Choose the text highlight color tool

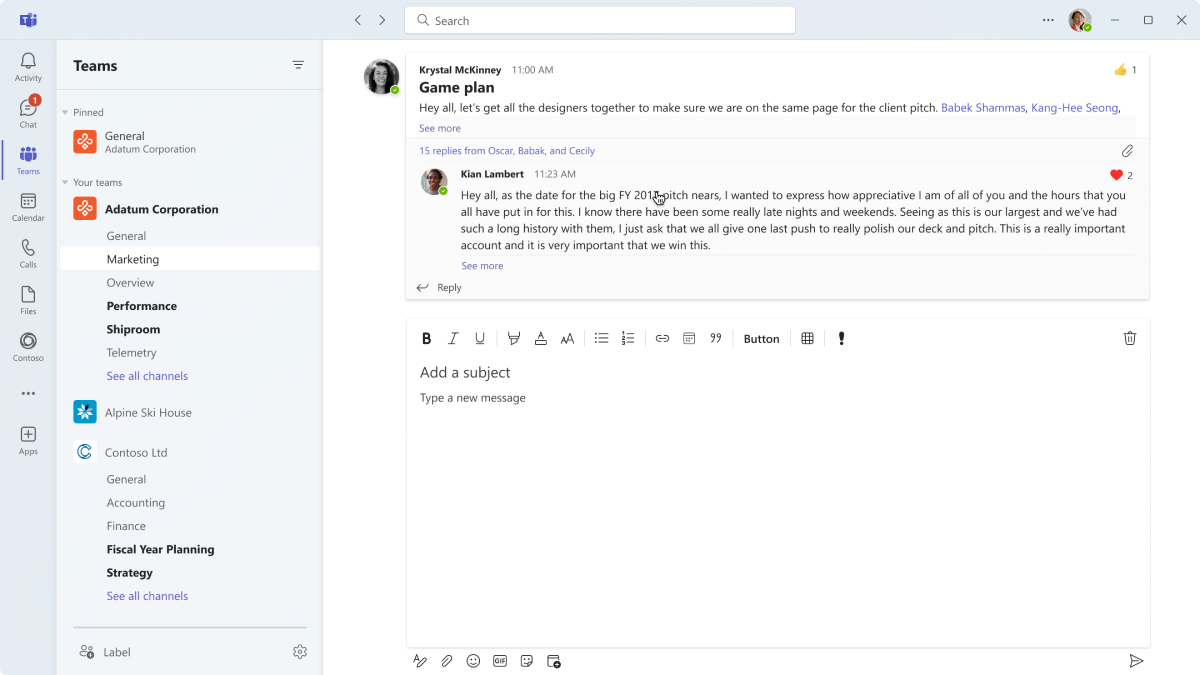pyautogui.click(x=514, y=339)
